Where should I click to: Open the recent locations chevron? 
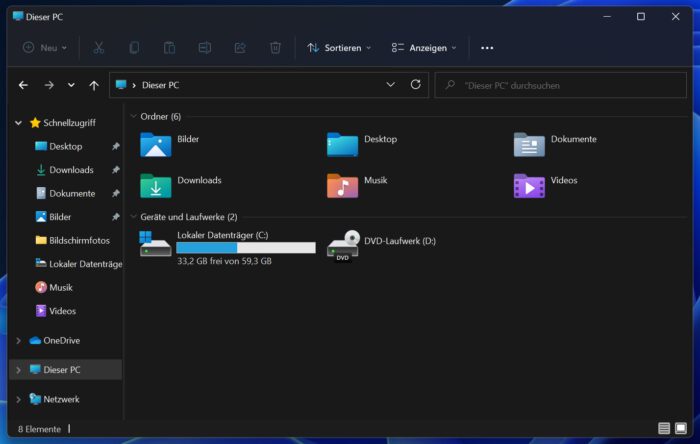pyautogui.click(x=71, y=85)
